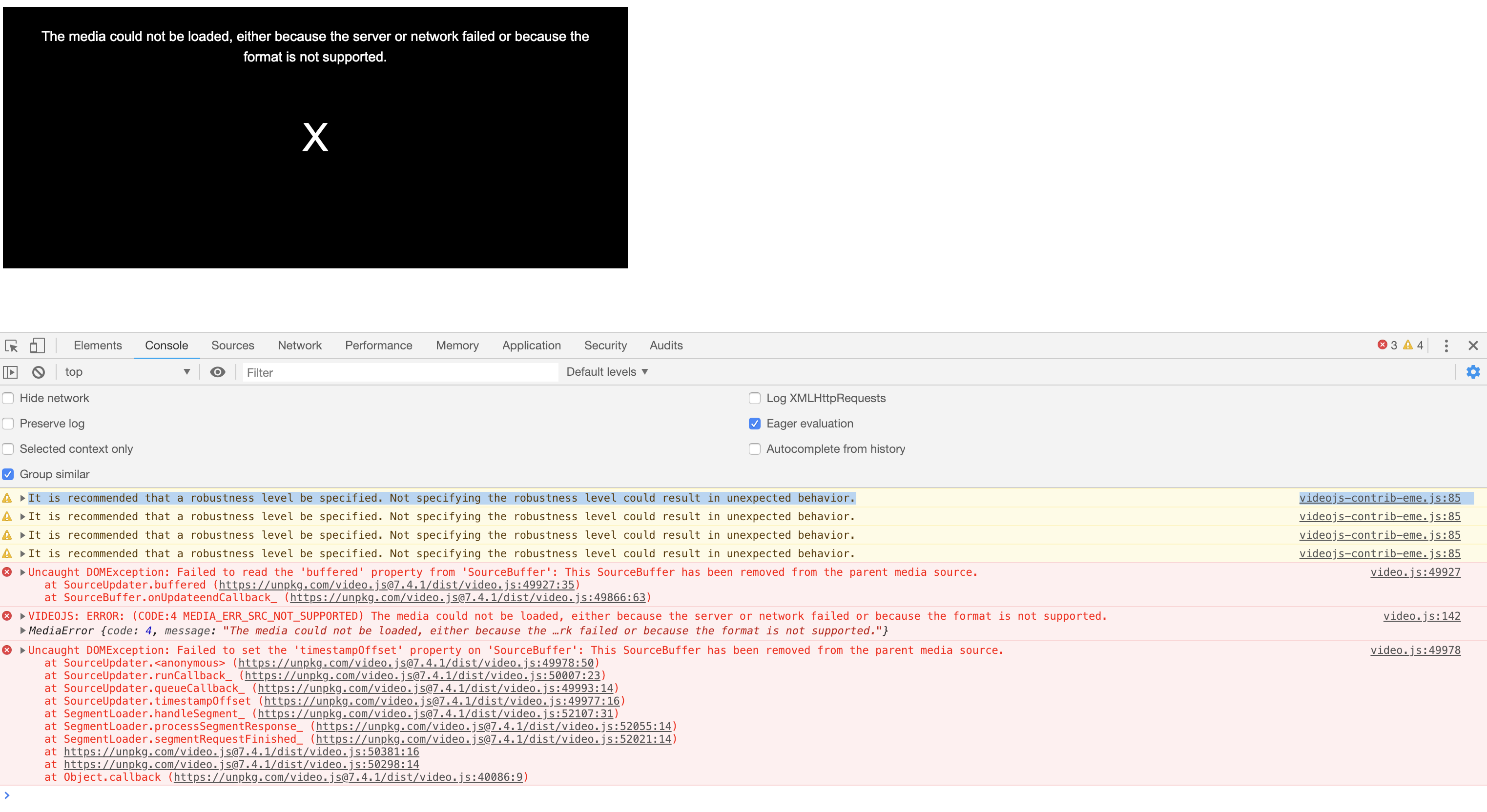Show the console sidebar
This screenshot has height=812, width=1487.
(x=10, y=372)
